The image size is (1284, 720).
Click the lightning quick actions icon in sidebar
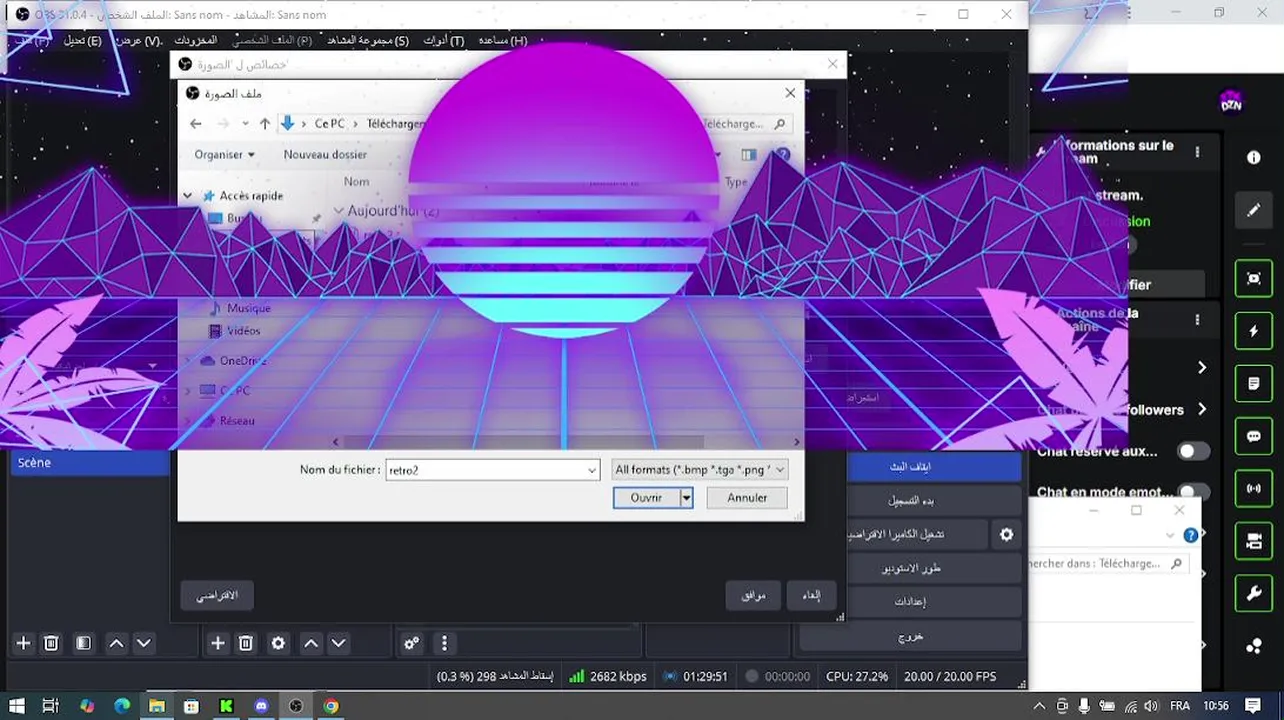1253,331
